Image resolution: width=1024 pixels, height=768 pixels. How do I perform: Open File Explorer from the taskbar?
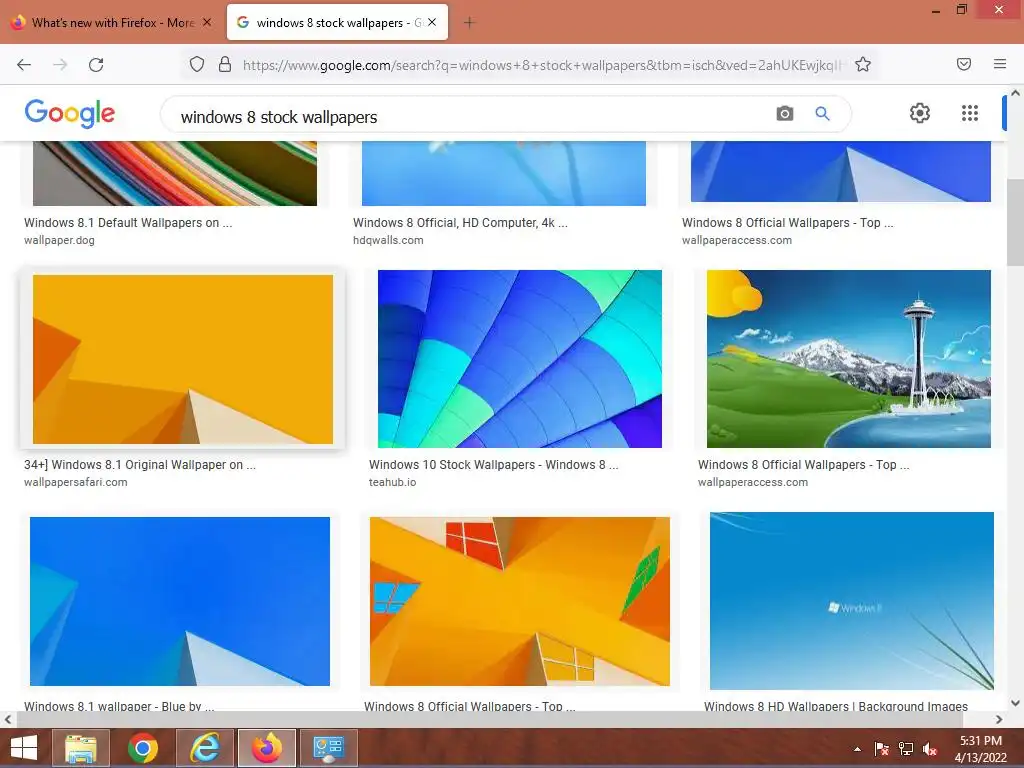(x=80, y=748)
